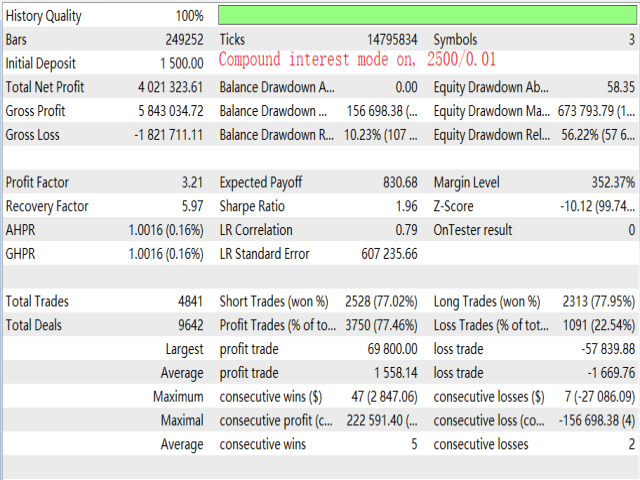Image resolution: width=640 pixels, height=480 pixels.
Task: Click the GHPR value 1.0016 (0.16%)
Action: (166, 253)
